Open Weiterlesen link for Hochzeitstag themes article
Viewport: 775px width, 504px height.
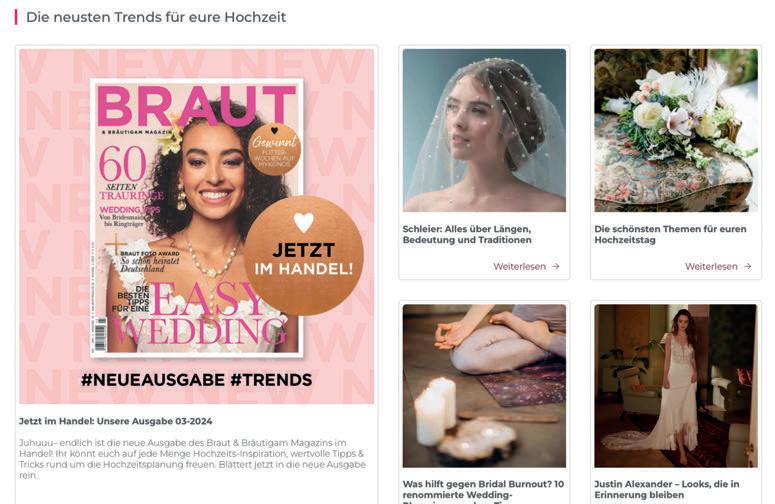711,266
